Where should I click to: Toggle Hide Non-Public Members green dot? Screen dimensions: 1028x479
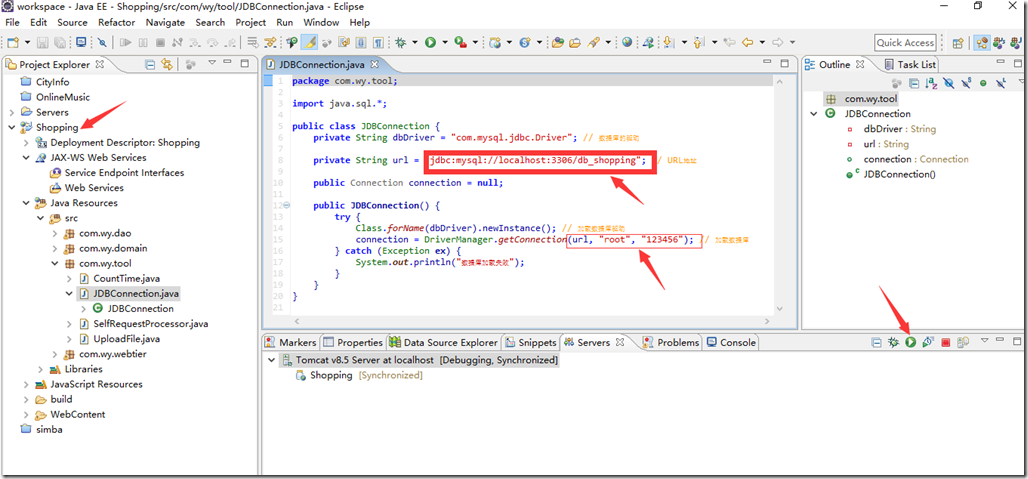983,83
